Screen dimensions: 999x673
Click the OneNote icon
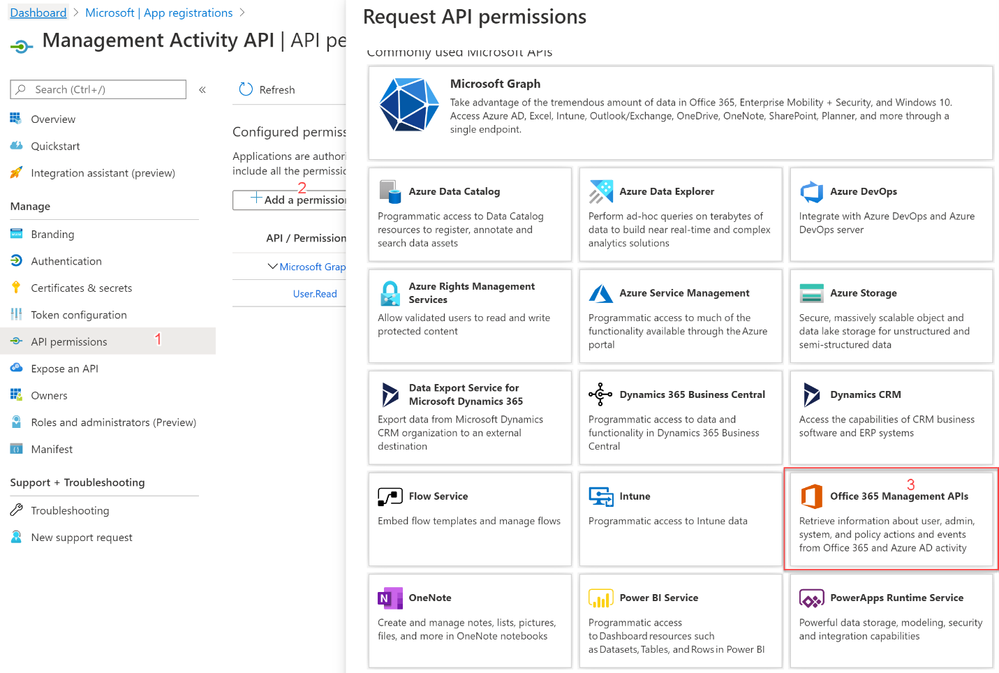coord(390,598)
